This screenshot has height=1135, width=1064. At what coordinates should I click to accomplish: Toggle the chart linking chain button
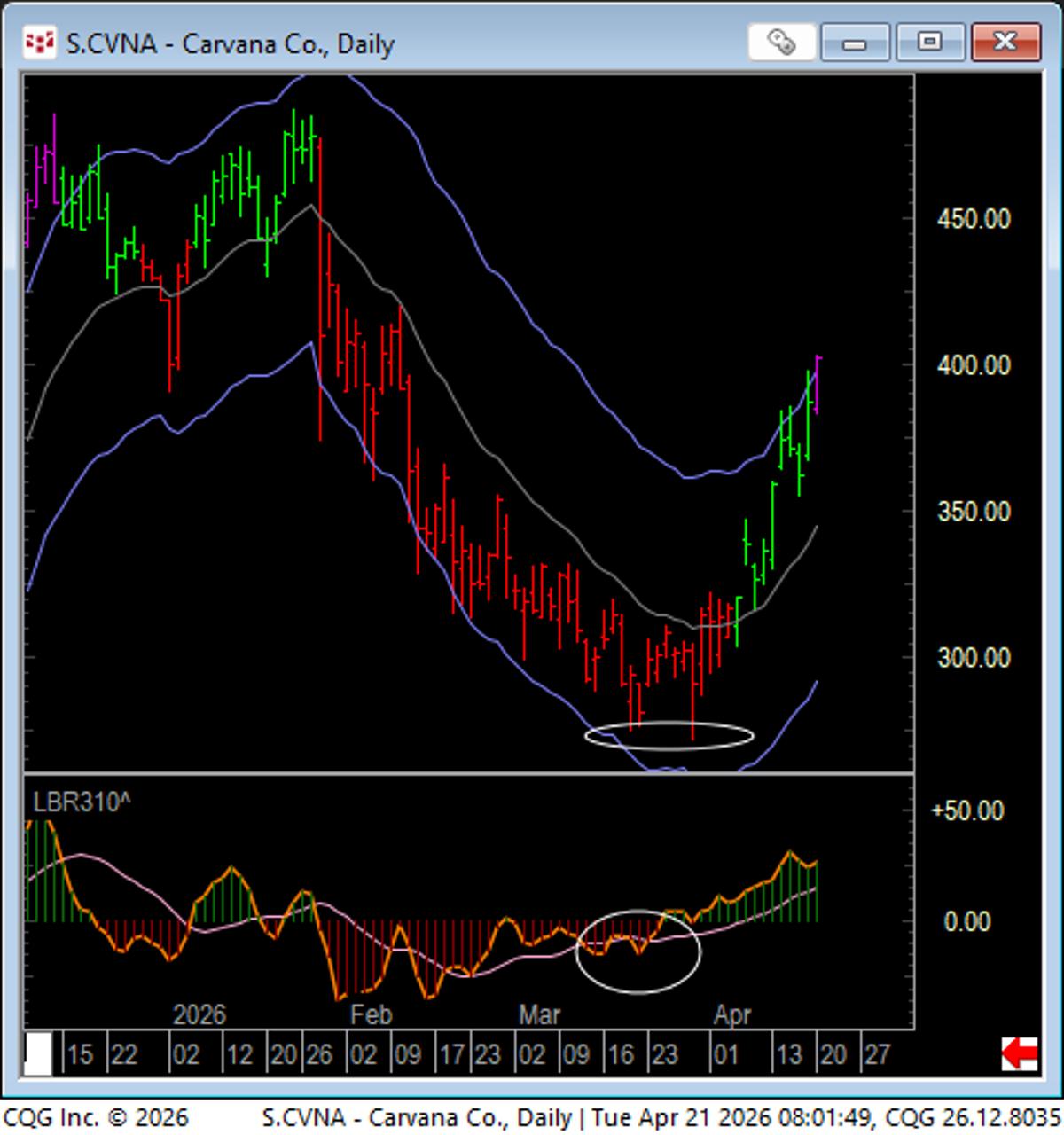coord(784,42)
